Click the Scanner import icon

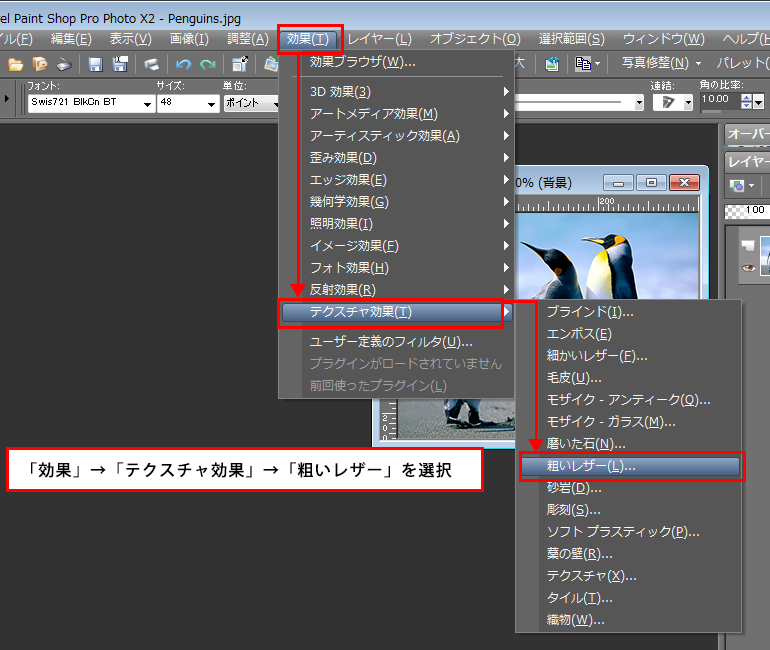pos(64,64)
